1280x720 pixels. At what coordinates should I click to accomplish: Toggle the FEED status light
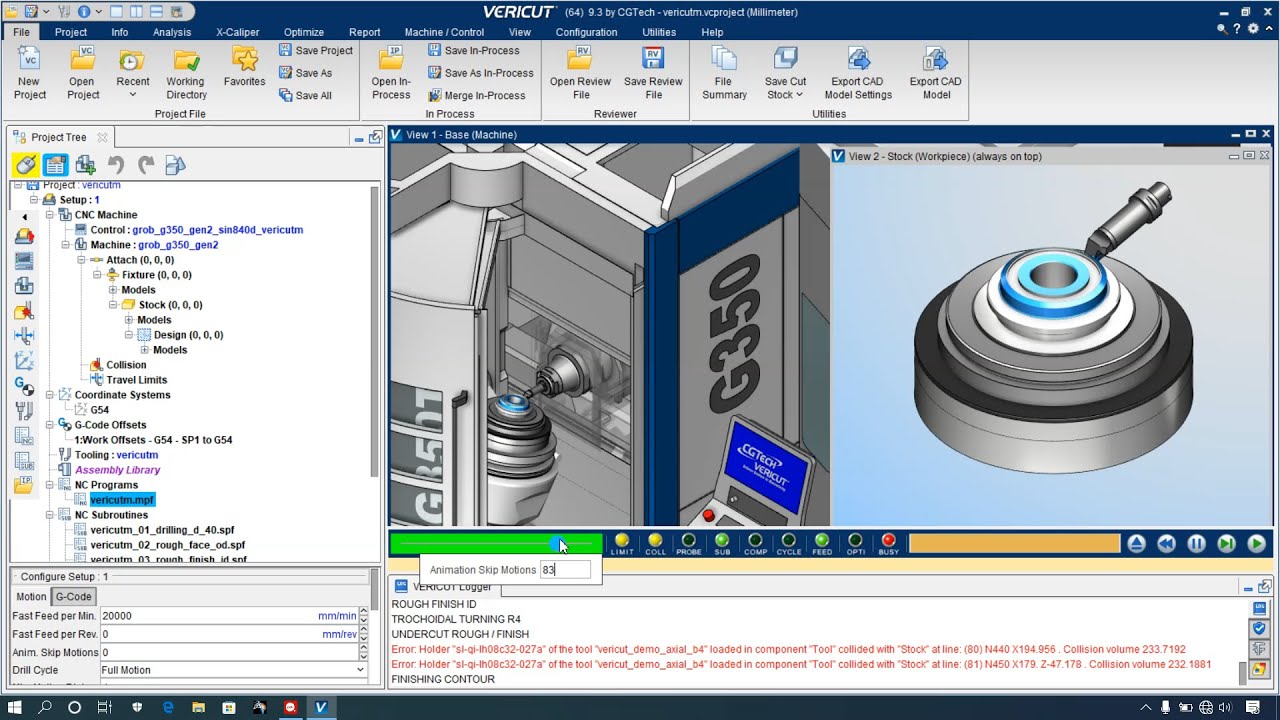822,544
